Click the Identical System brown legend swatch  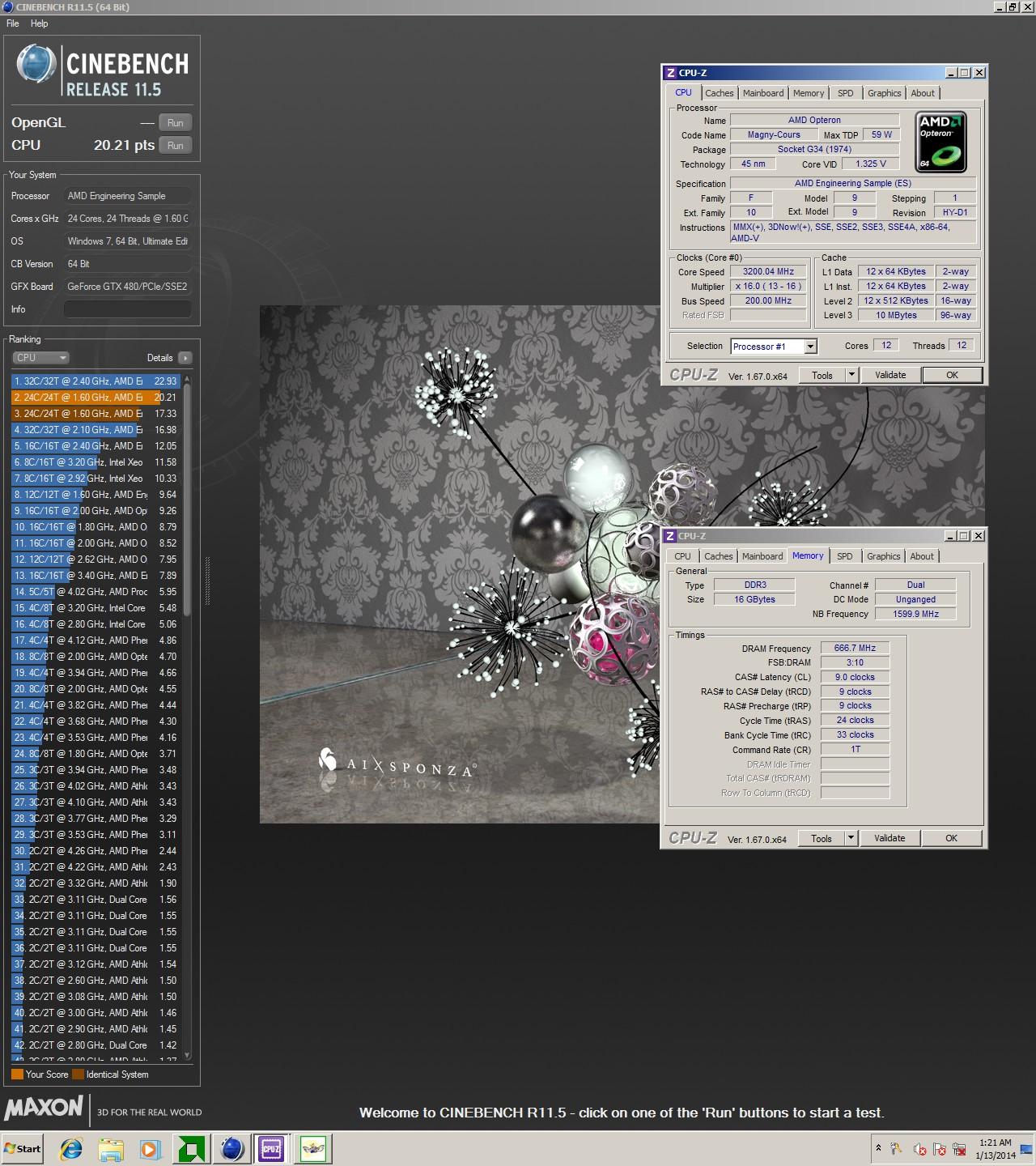[x=78, y=1075]
